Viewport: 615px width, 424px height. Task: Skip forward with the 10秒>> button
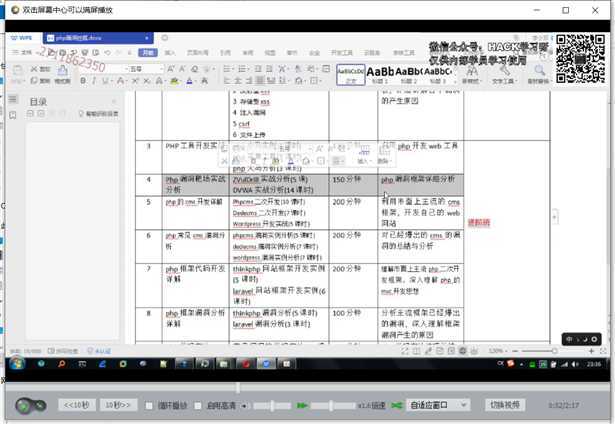point(118,405)
